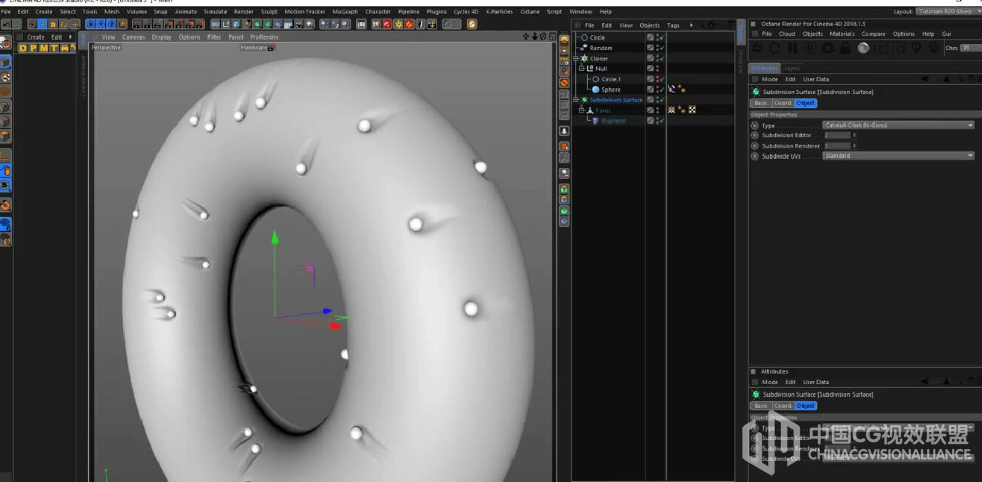
Task: Click the D letter icon in left palette
Action: (23, 48)
